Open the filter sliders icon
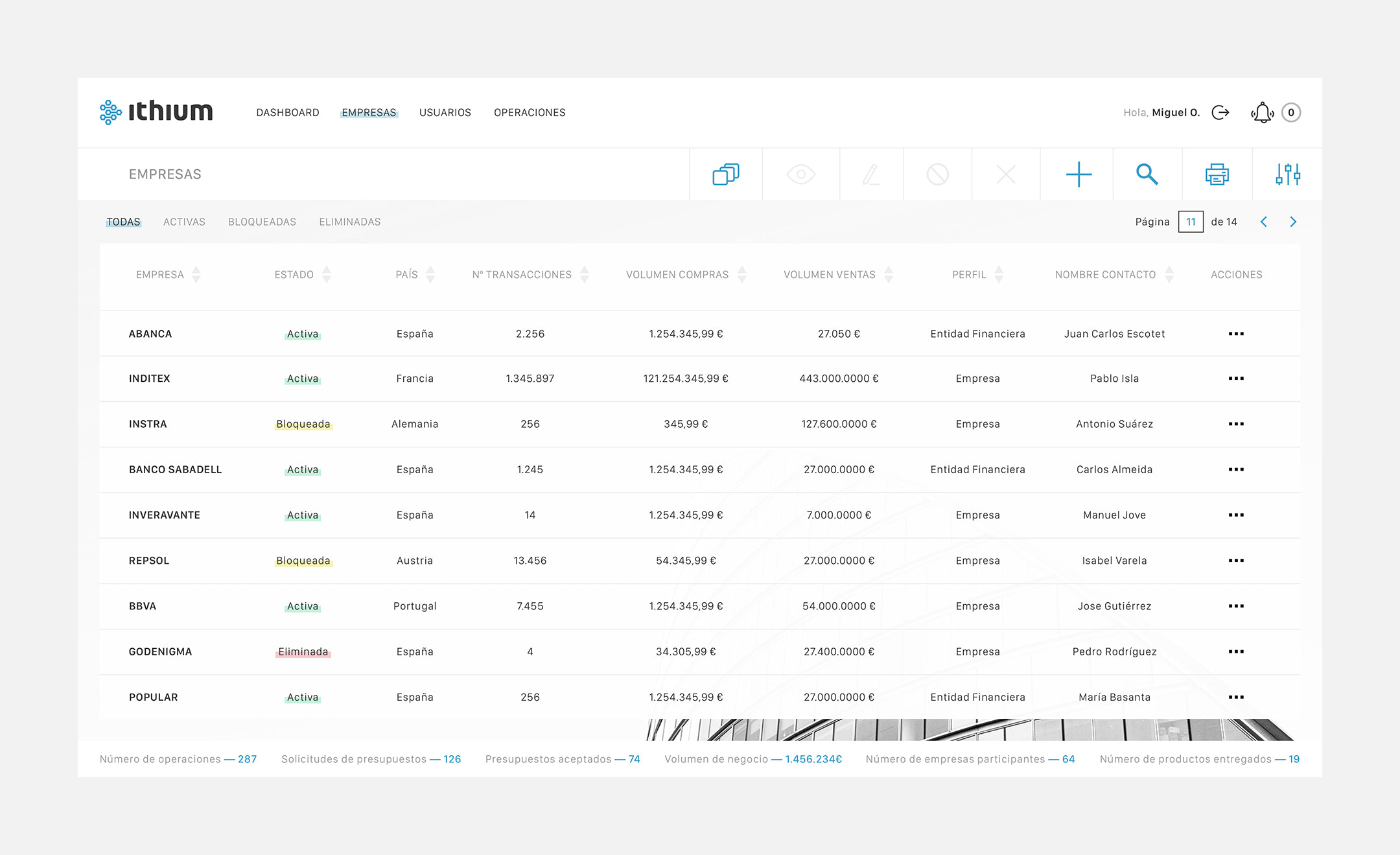 (x=1288, y=174)
